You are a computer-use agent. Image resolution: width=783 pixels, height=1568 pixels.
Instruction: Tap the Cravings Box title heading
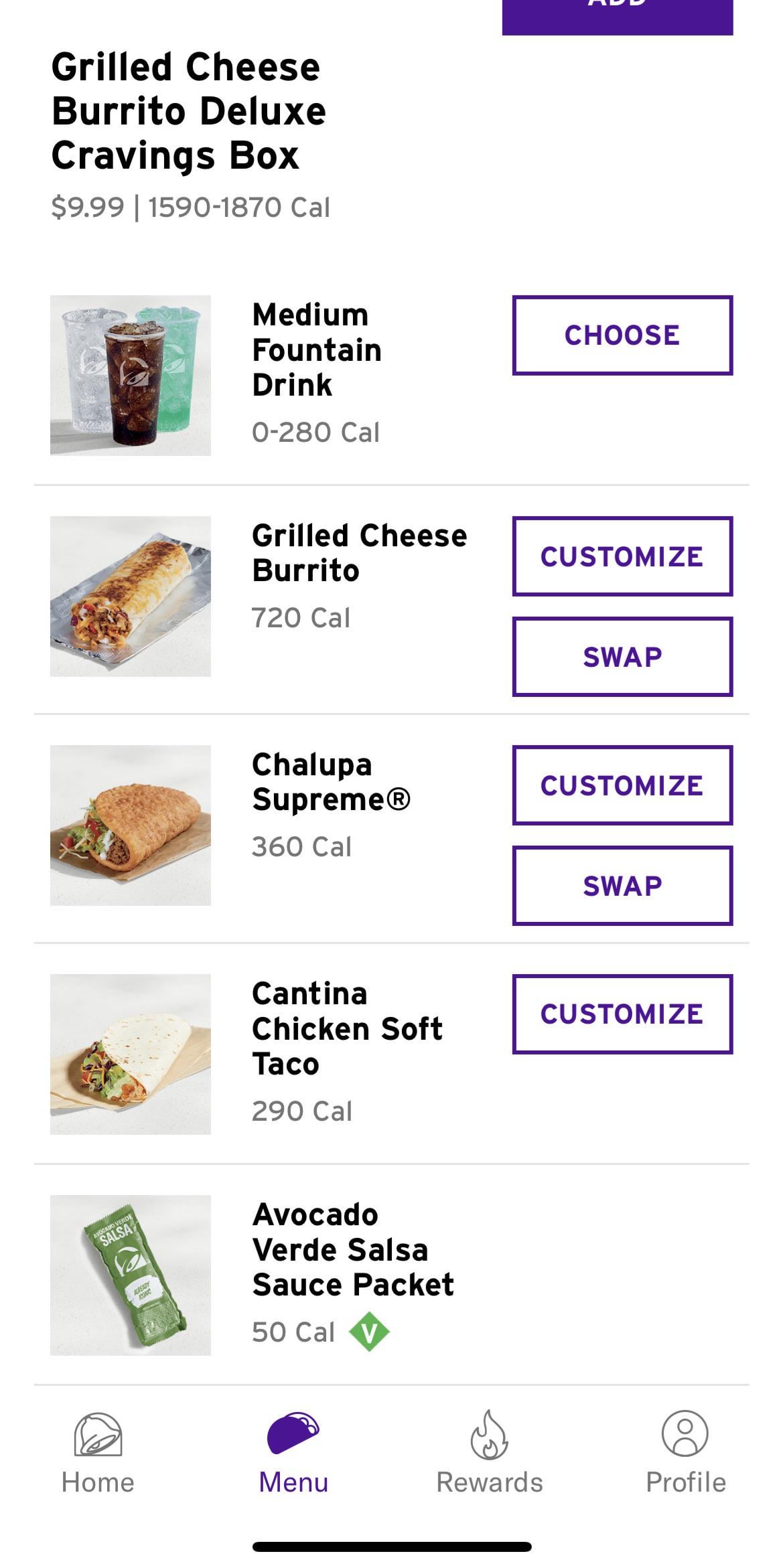(188, 111)
